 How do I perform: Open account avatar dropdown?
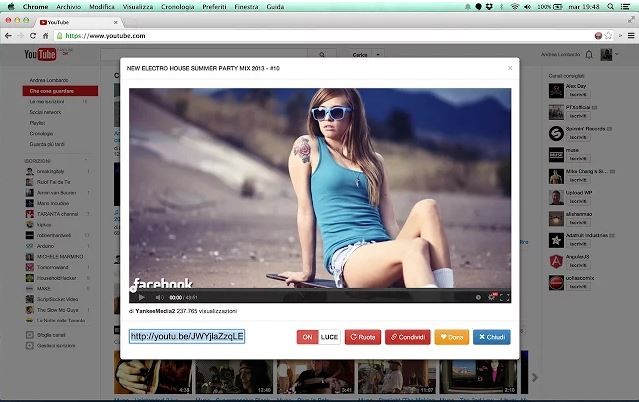[610, 54]
